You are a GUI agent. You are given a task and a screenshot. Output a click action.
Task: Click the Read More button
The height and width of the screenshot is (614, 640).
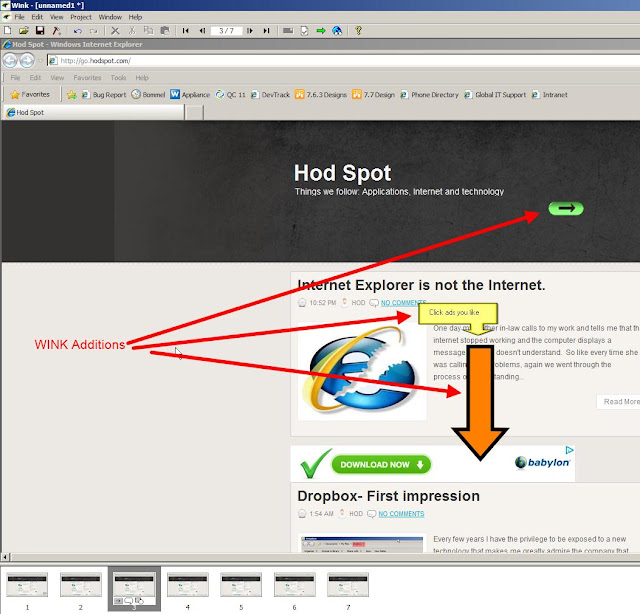pos(618,402)
